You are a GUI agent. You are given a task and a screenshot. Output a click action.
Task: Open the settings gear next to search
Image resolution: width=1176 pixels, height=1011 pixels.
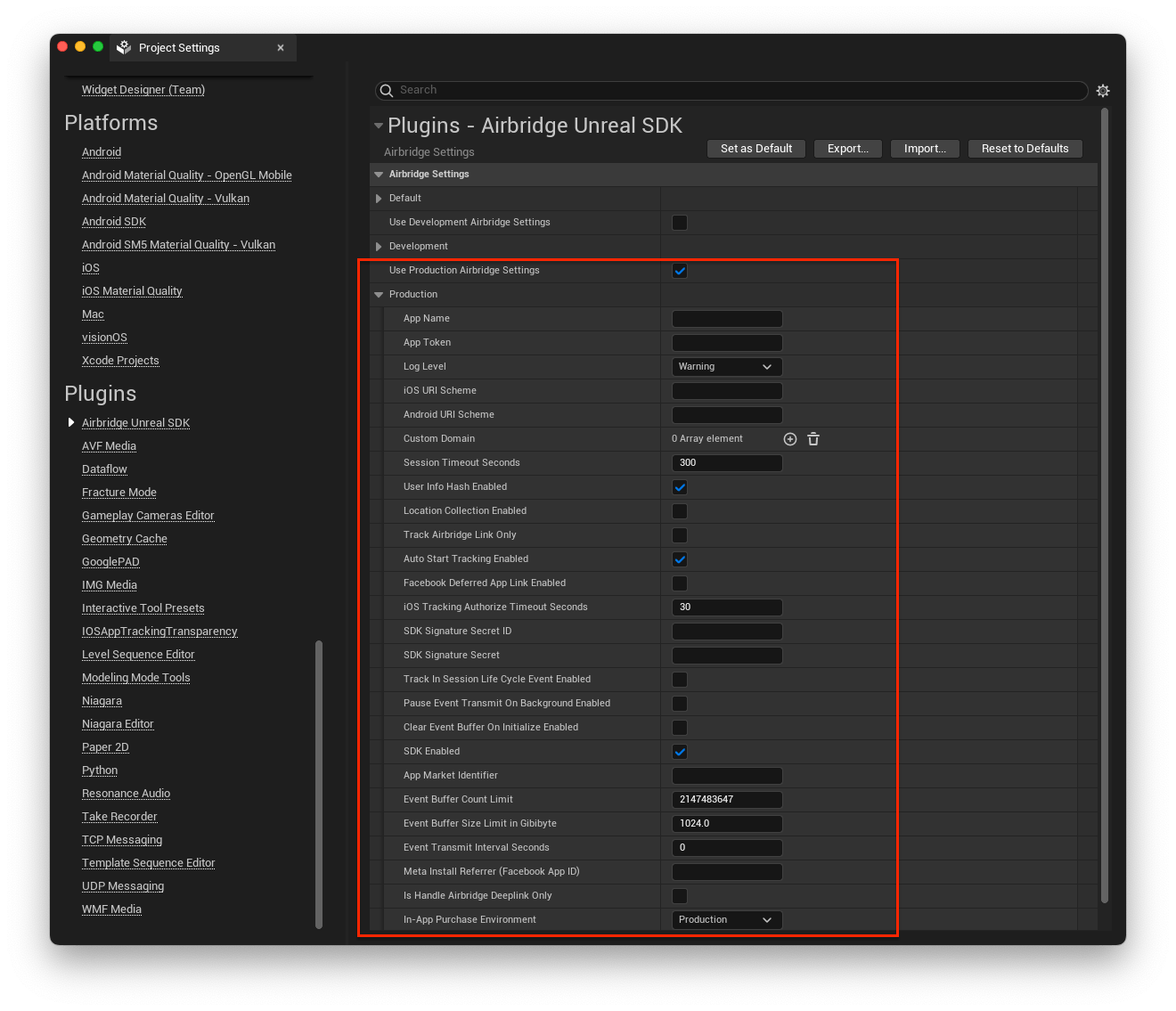(1103, 91)
